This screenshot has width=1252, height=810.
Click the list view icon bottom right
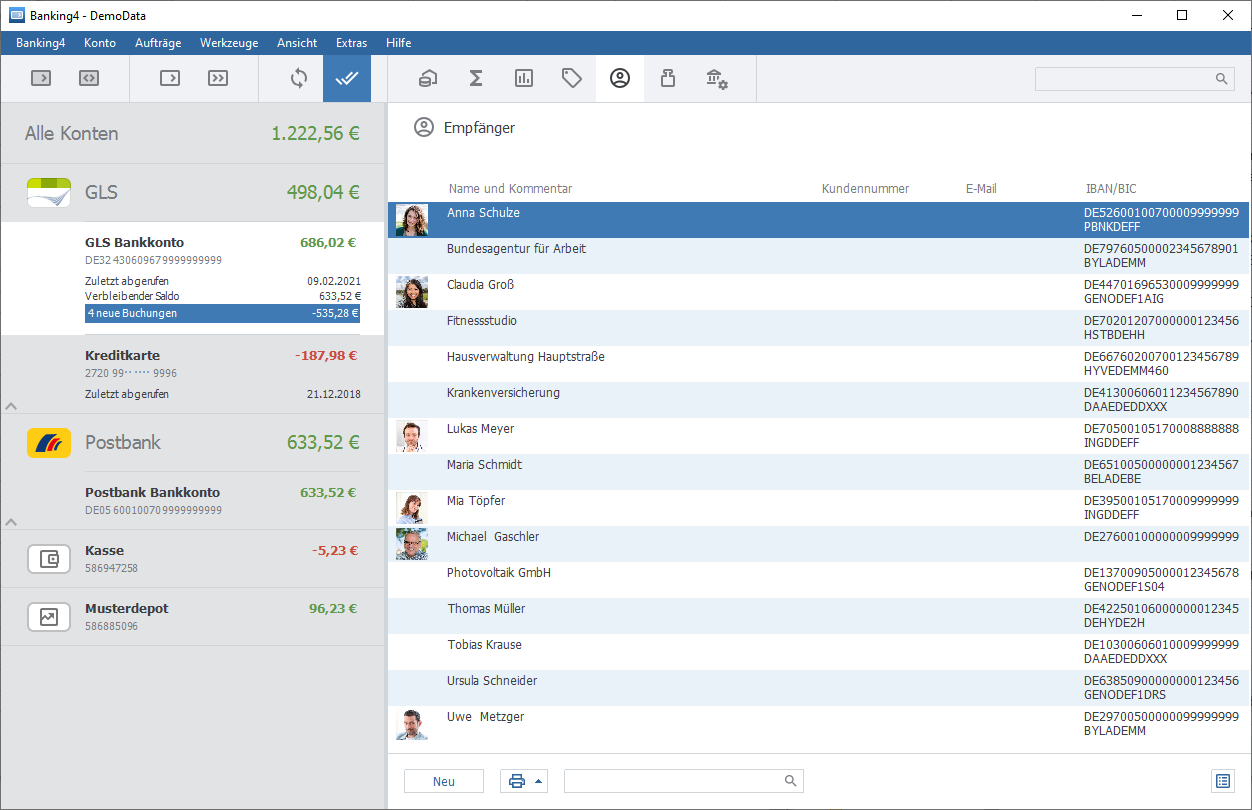tap(1221, 781)
